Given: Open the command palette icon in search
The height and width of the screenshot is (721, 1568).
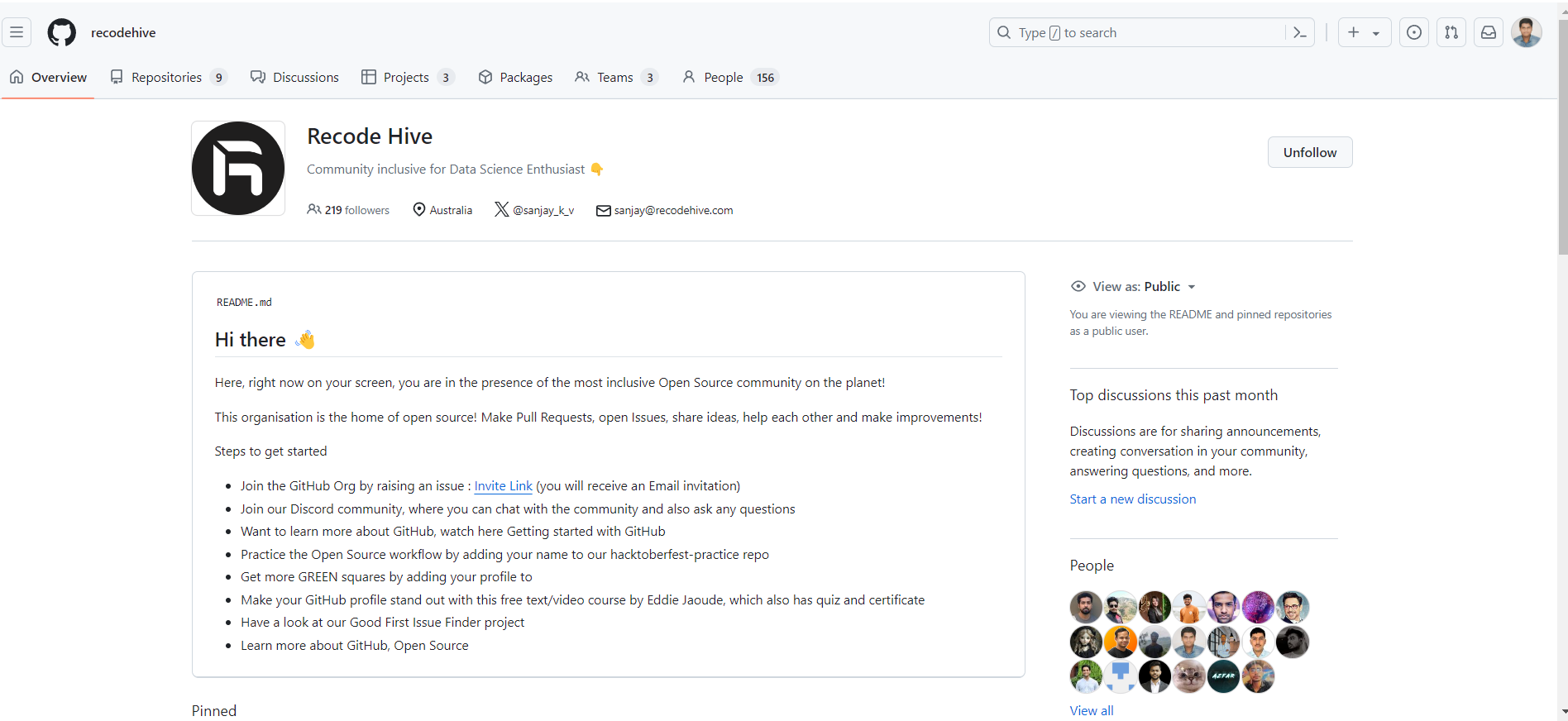Looking at the screenshot, I should point(1299,32).
